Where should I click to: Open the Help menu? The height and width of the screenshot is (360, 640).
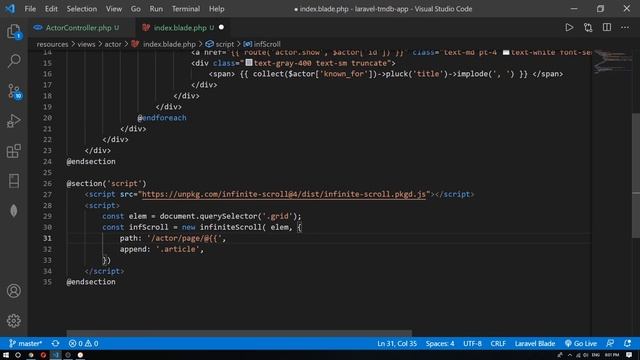pos(217,9)
